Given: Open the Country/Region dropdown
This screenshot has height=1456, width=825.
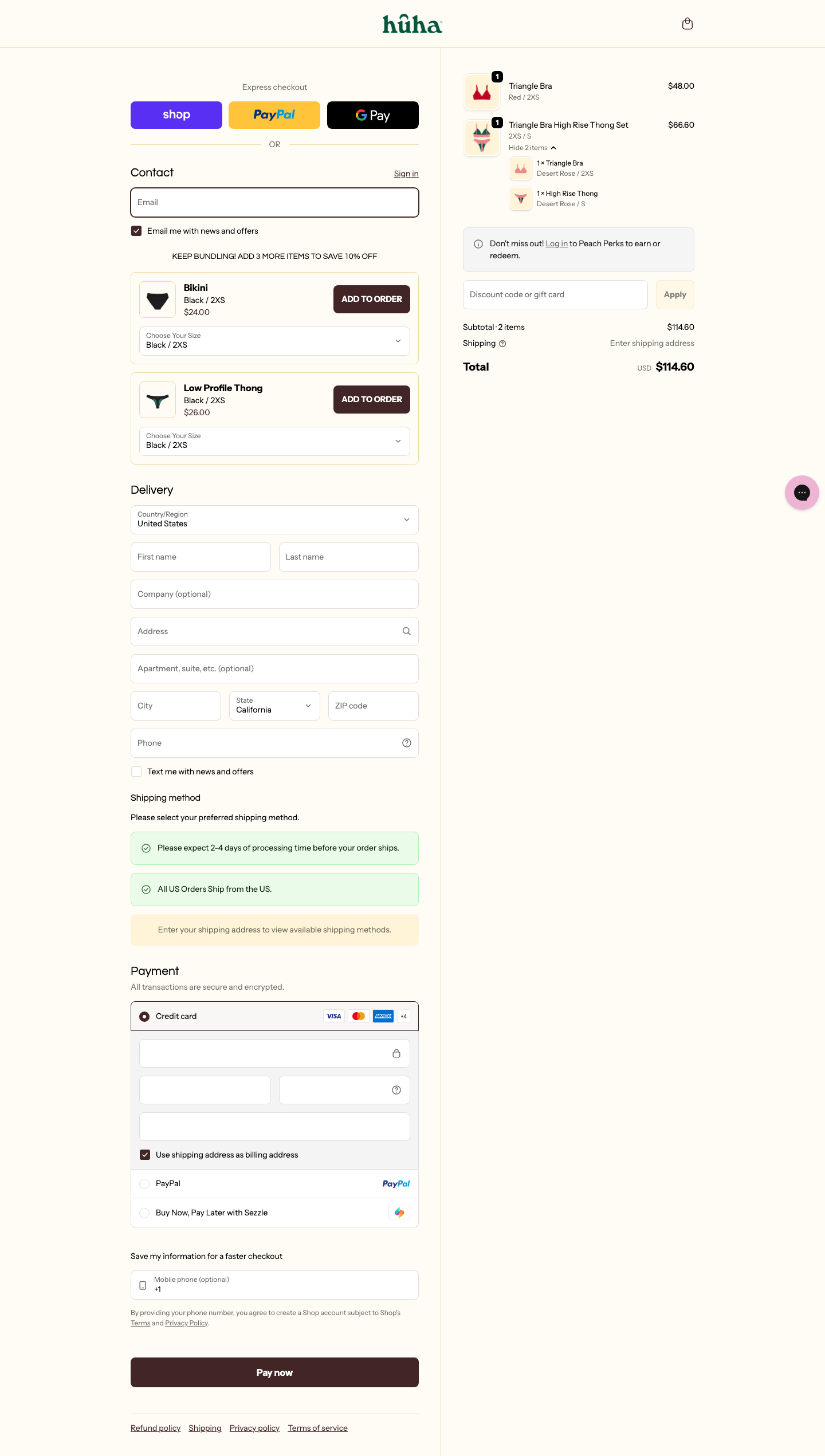Looking at the screenshot, I should [x=274, y=520].
